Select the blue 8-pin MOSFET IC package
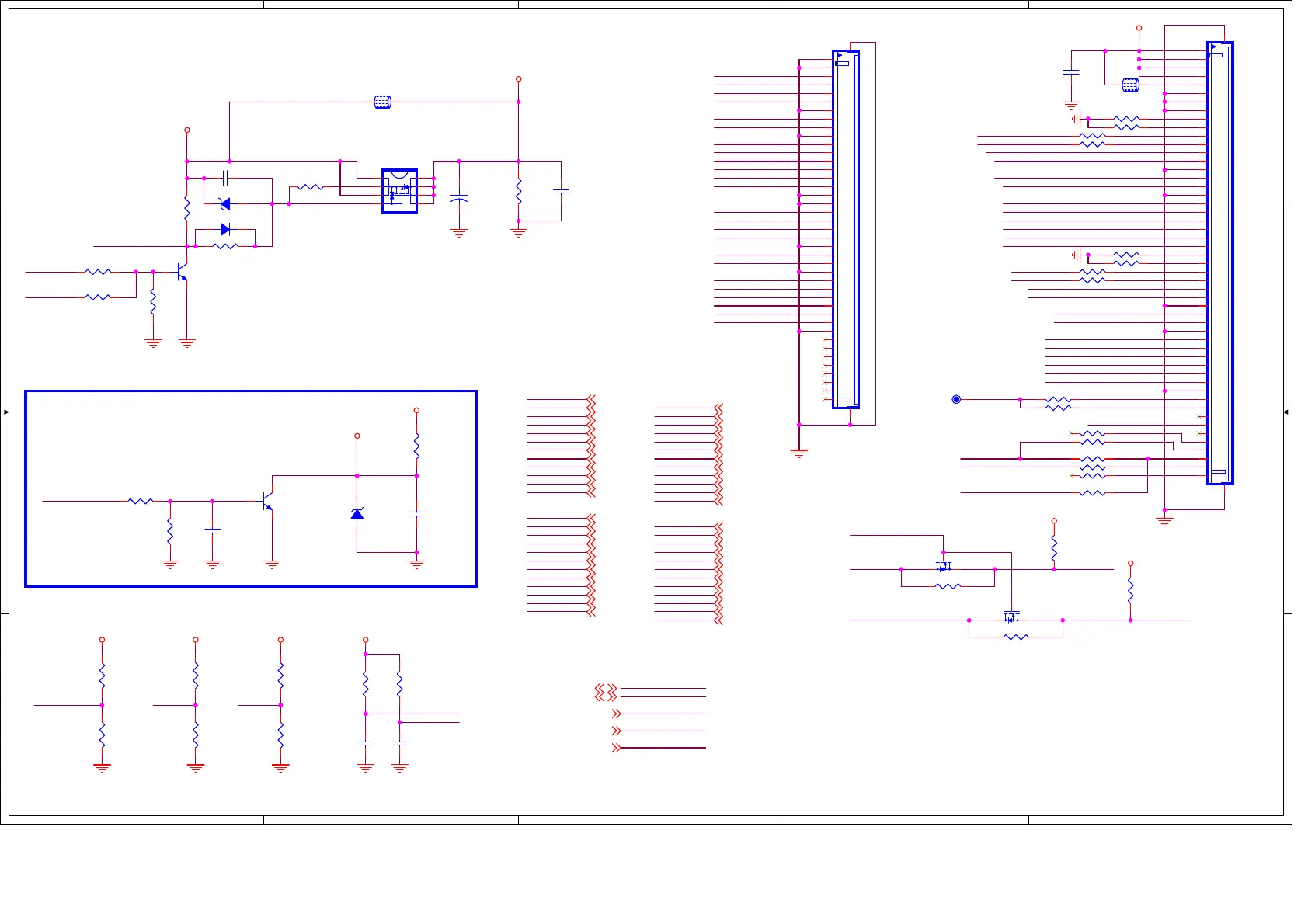 pos(399,190)
